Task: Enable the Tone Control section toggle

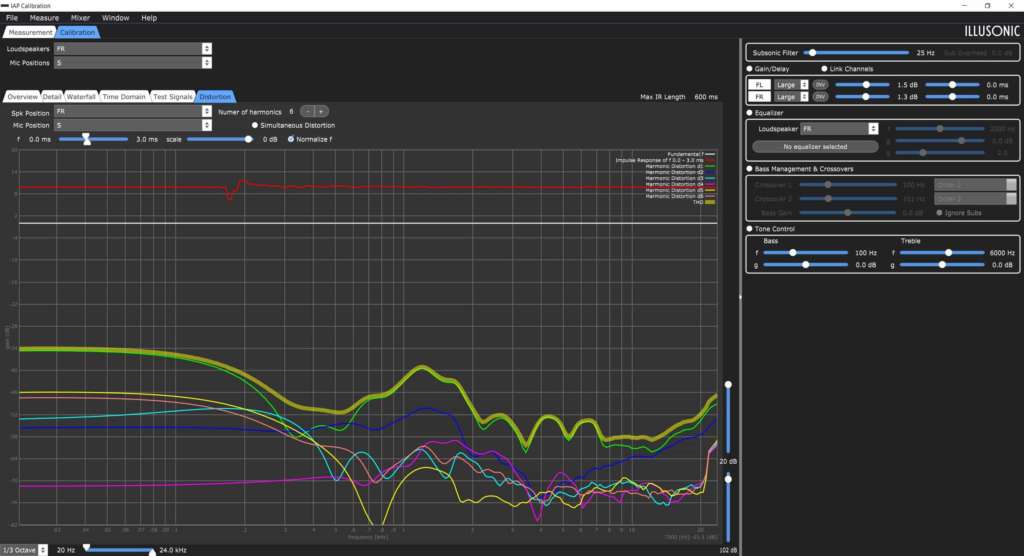Action: coord(750,229)
